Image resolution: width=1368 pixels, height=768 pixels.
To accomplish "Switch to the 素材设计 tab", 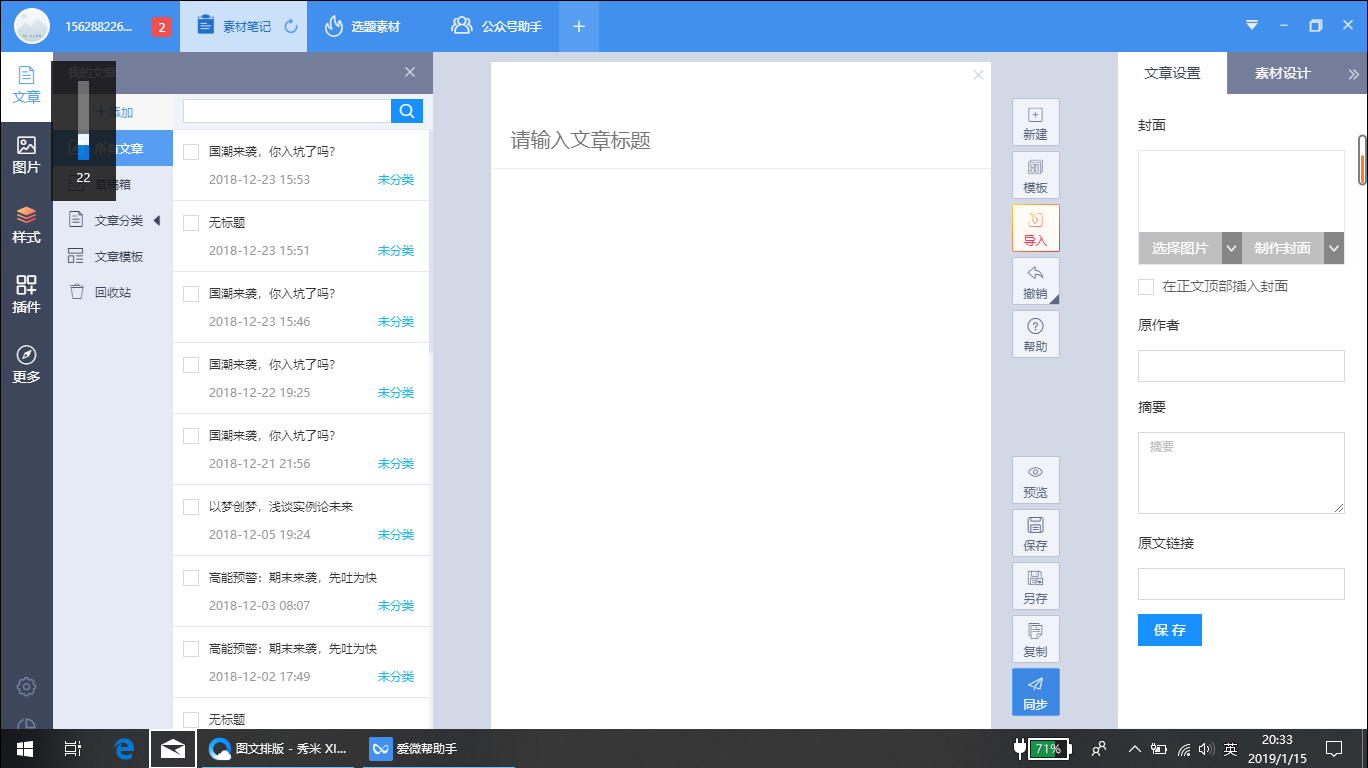I will (x=1282, y=73).
